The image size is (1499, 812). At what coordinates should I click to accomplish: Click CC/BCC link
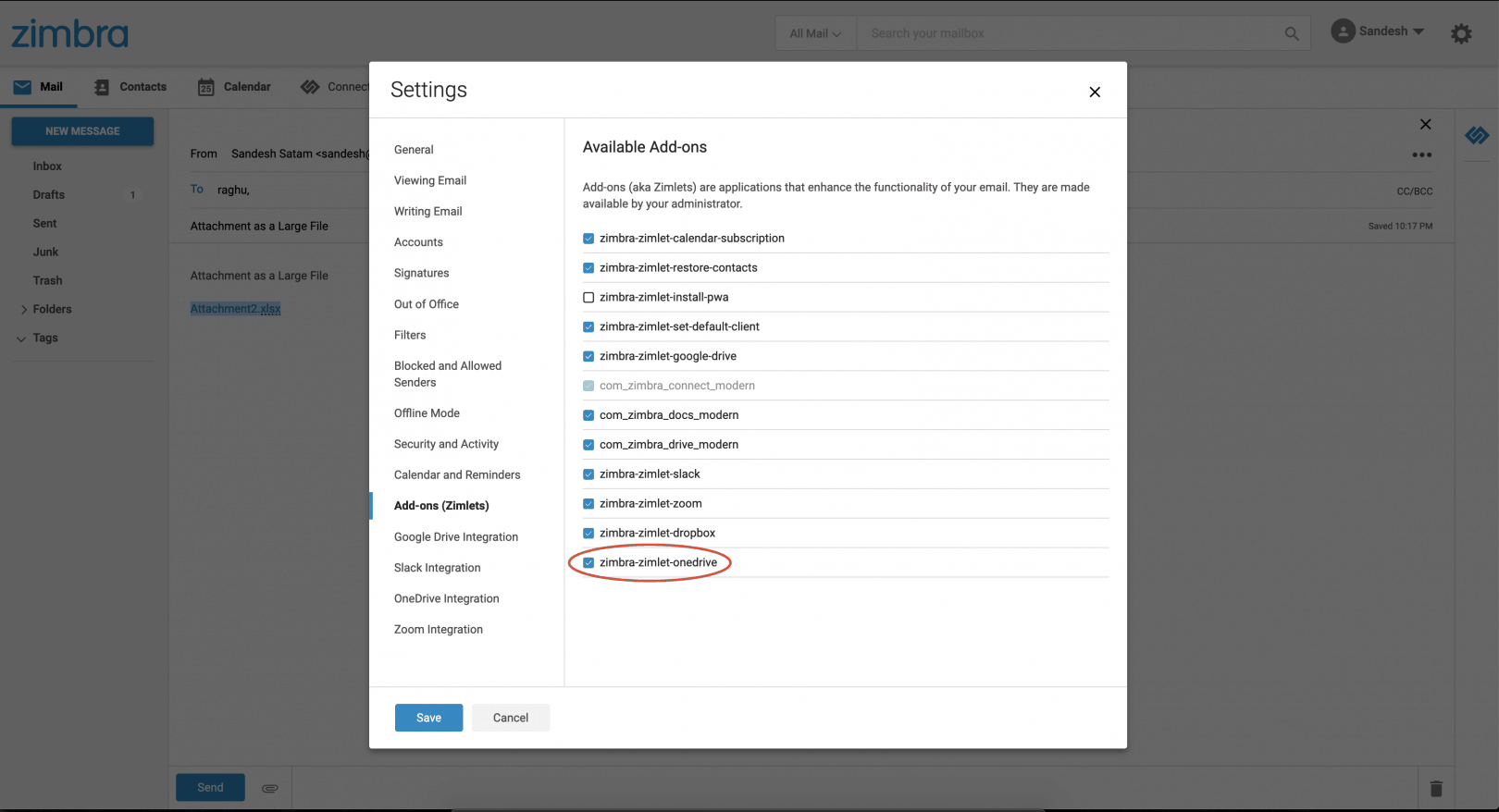(x=1414, y=191)
